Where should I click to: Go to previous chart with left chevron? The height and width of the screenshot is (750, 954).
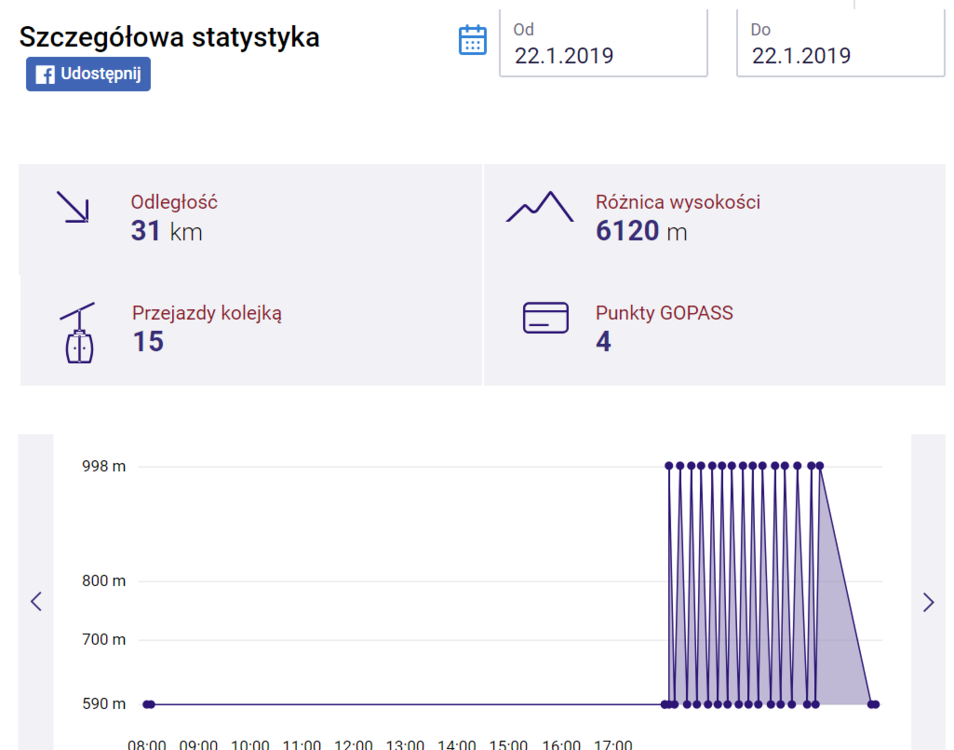click(x=36, y=602)
